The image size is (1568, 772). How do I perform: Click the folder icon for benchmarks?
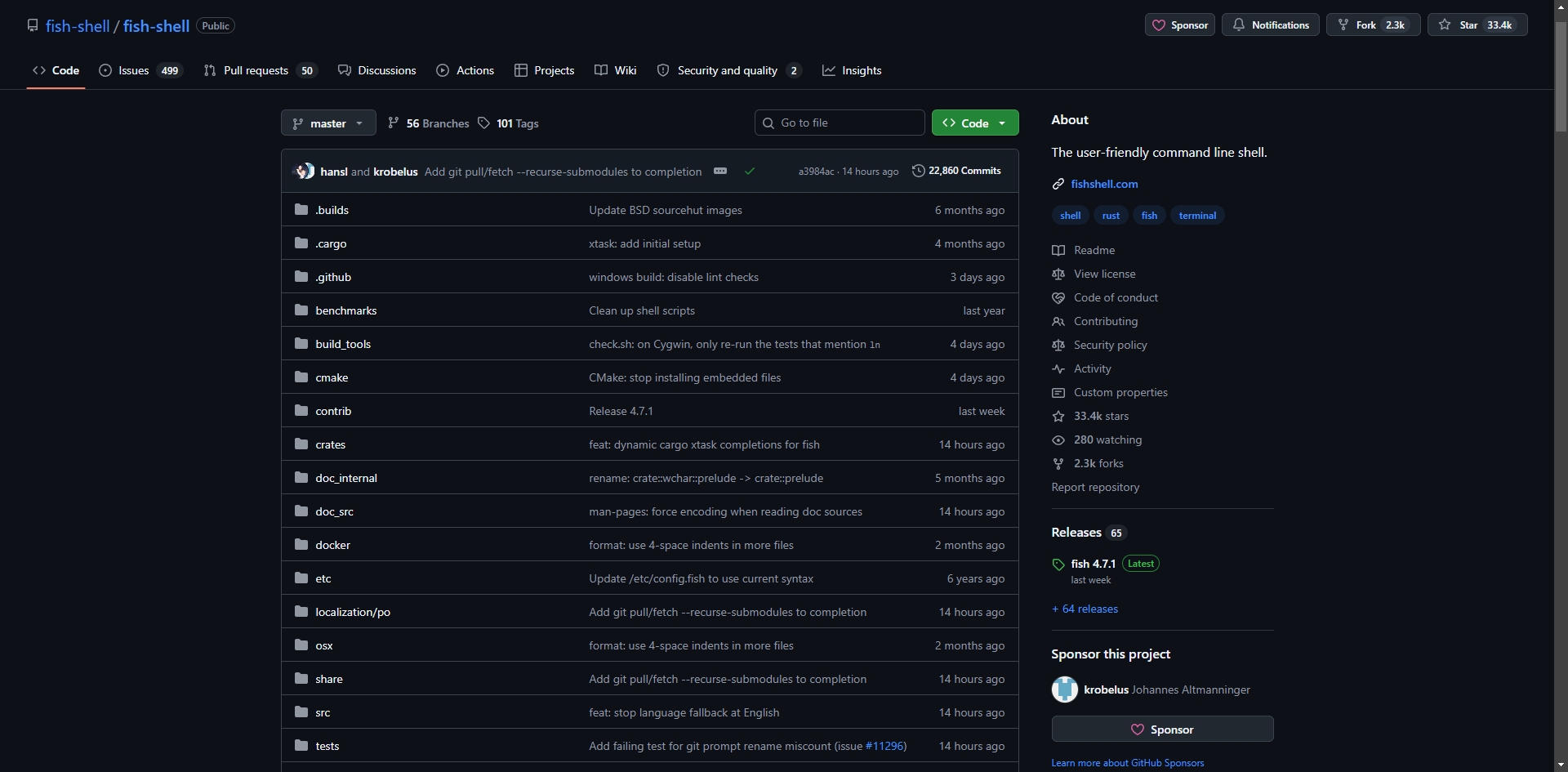[x=301, y=310]
